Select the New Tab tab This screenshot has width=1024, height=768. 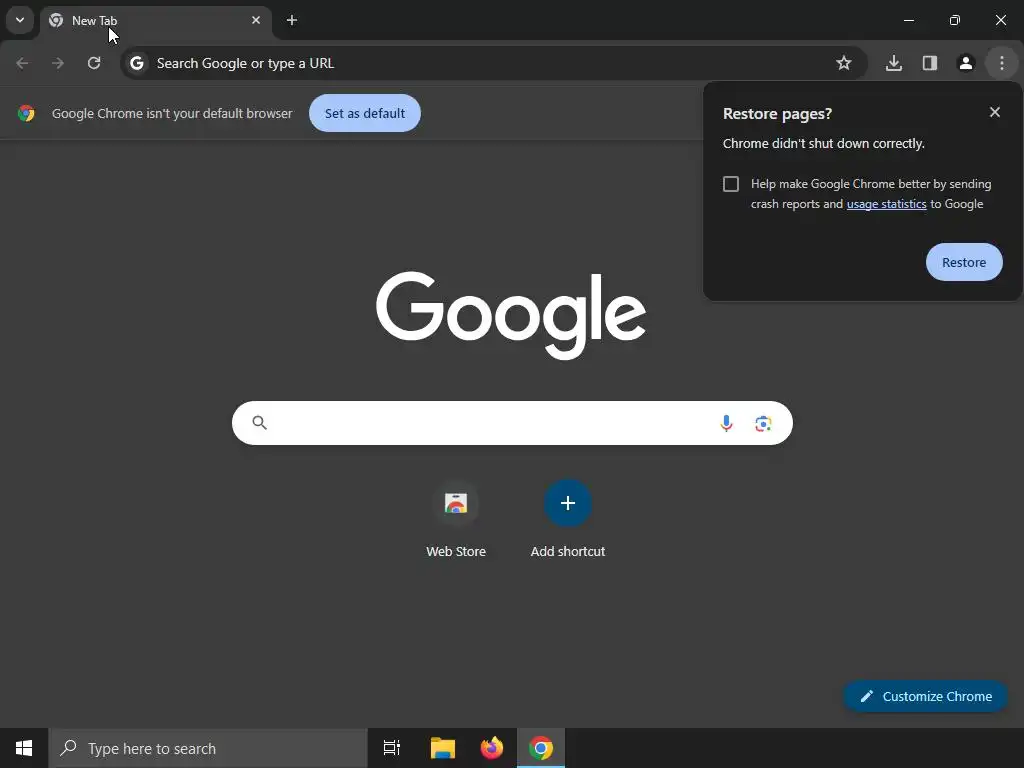point(155,21)
